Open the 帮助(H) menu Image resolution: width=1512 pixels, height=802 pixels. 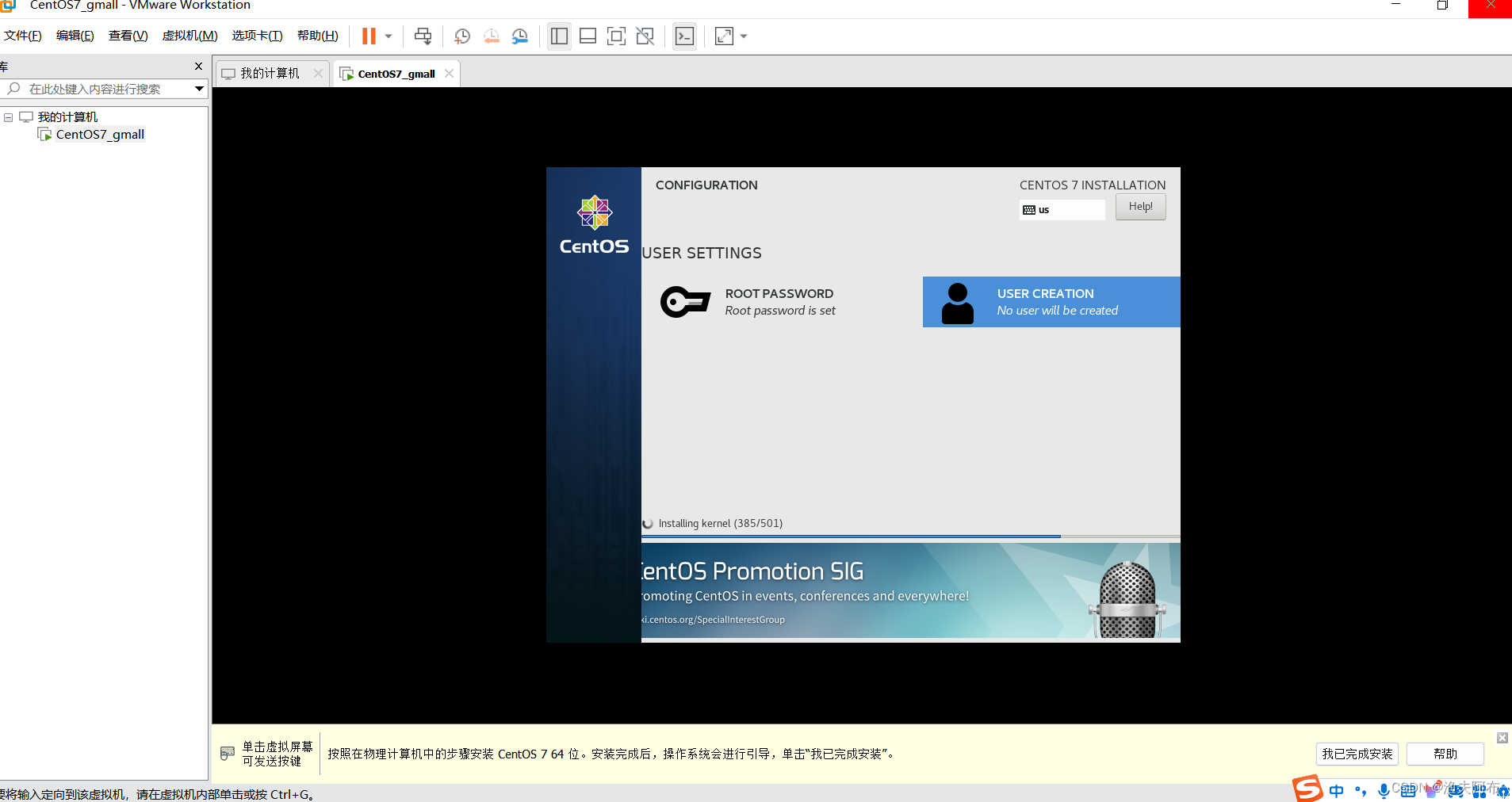pos(318,36)
